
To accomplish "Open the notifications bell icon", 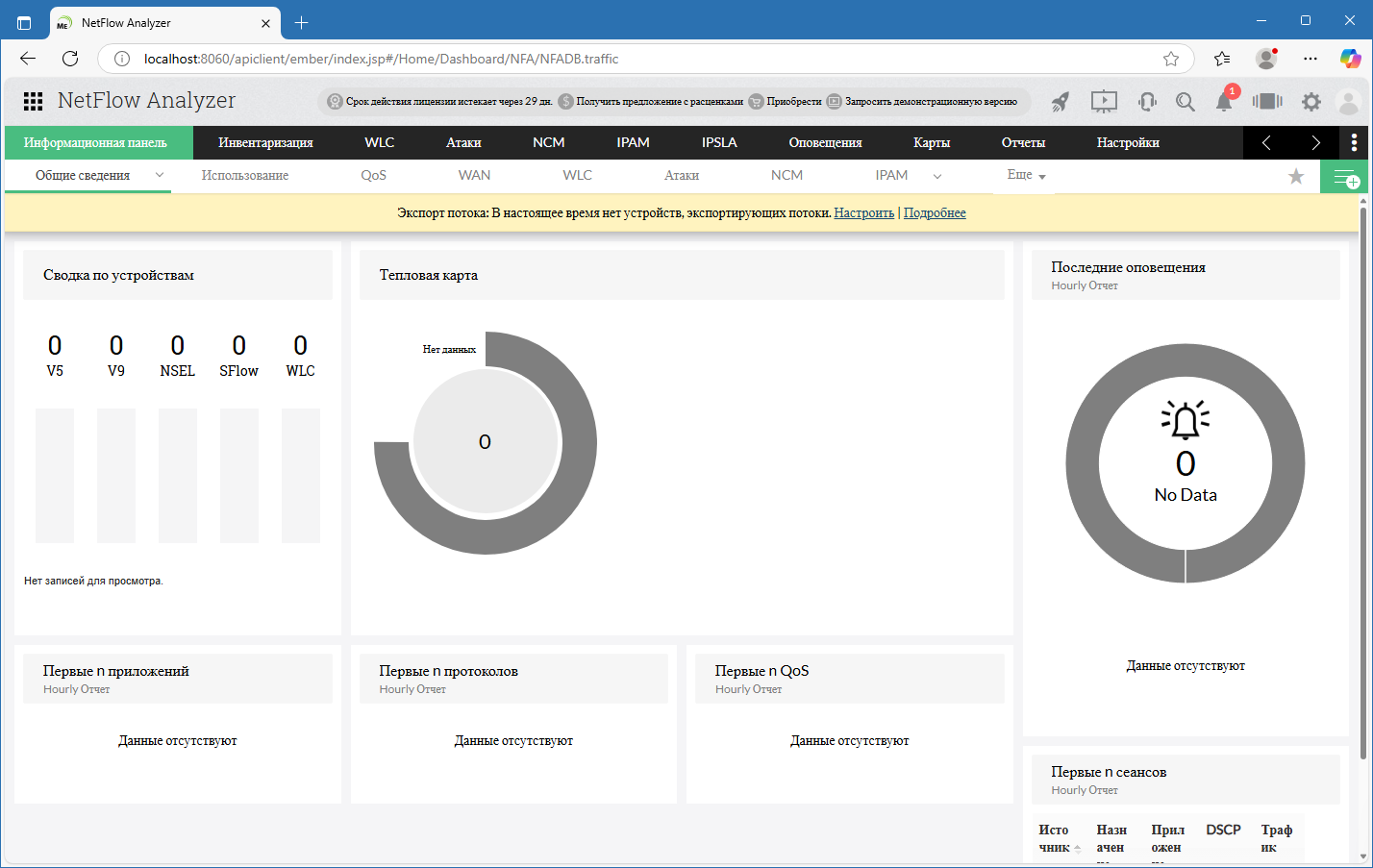I will point(1224,100).
